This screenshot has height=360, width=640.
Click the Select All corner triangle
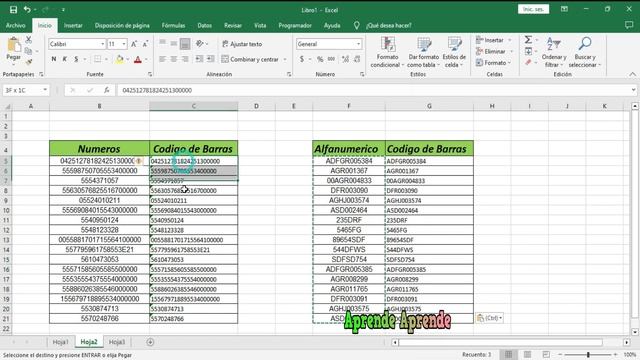point(7,106)
